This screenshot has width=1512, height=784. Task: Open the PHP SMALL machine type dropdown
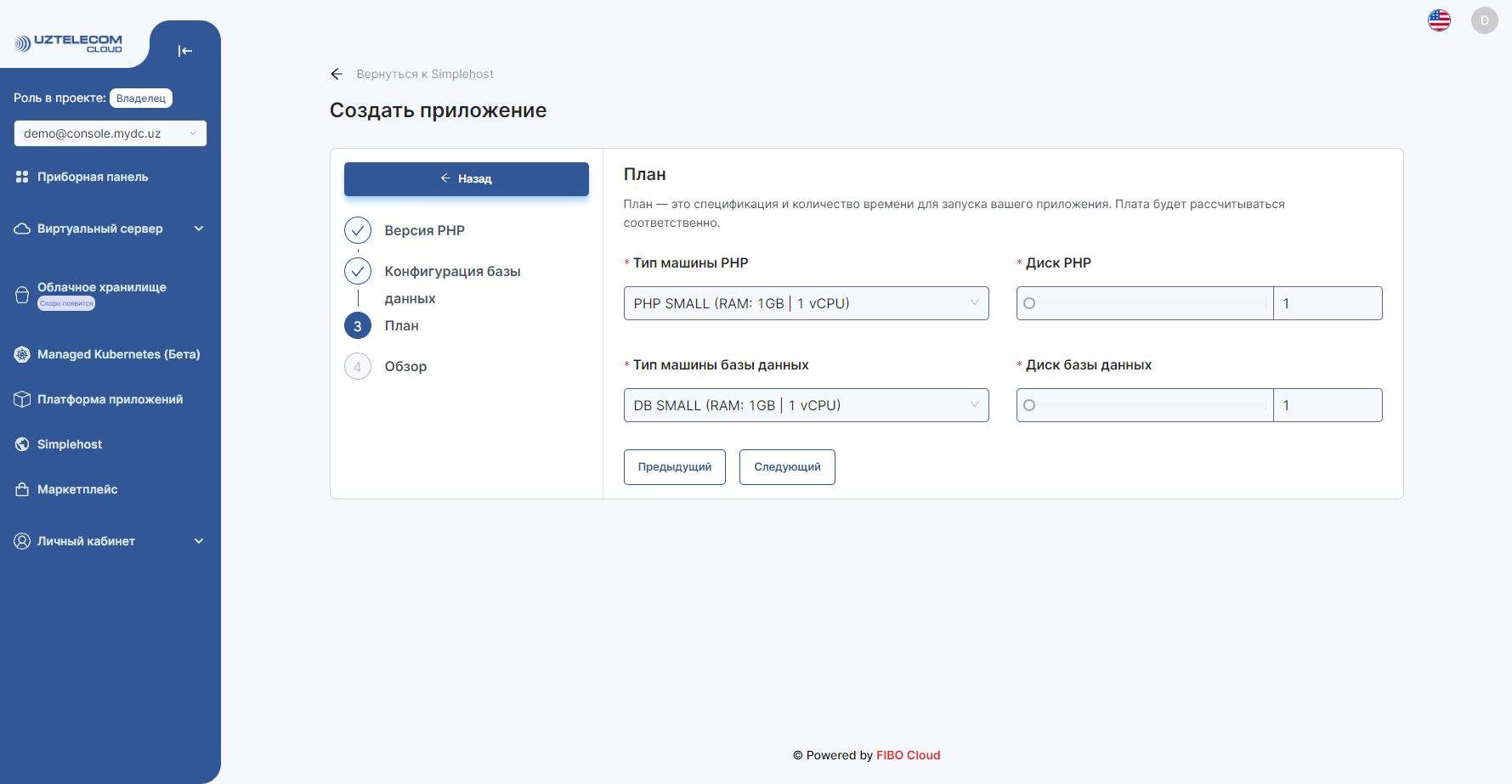click(x=805, y=302)
